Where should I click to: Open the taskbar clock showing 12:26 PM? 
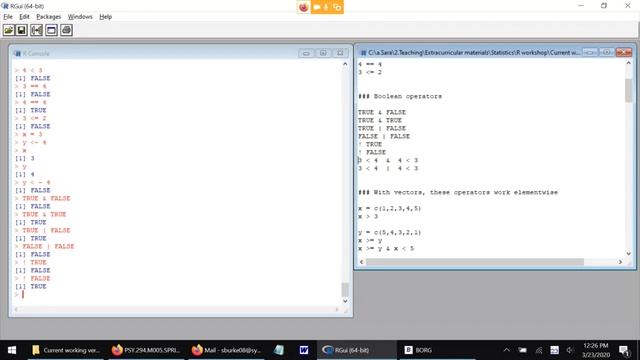tap(596, 350)
